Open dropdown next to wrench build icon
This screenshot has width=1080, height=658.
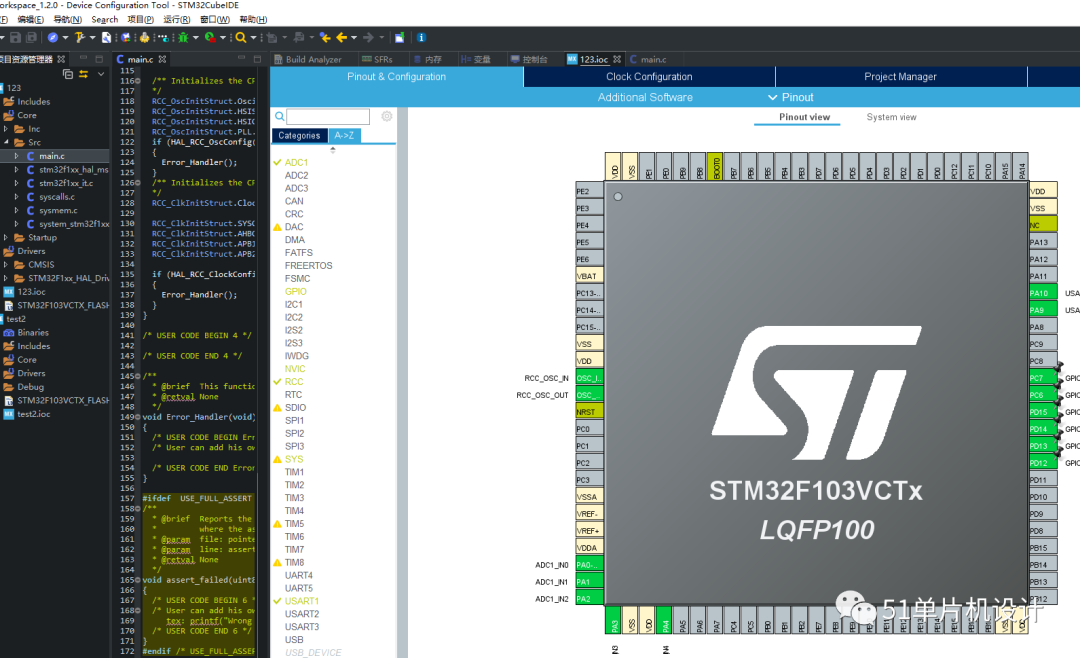[92, 37]
